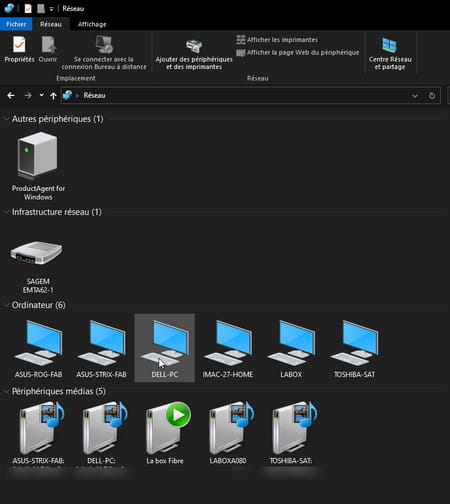This screenshot has width=450, height=504.
Task: Open address bar history dropdown
Action: [415, 96]
